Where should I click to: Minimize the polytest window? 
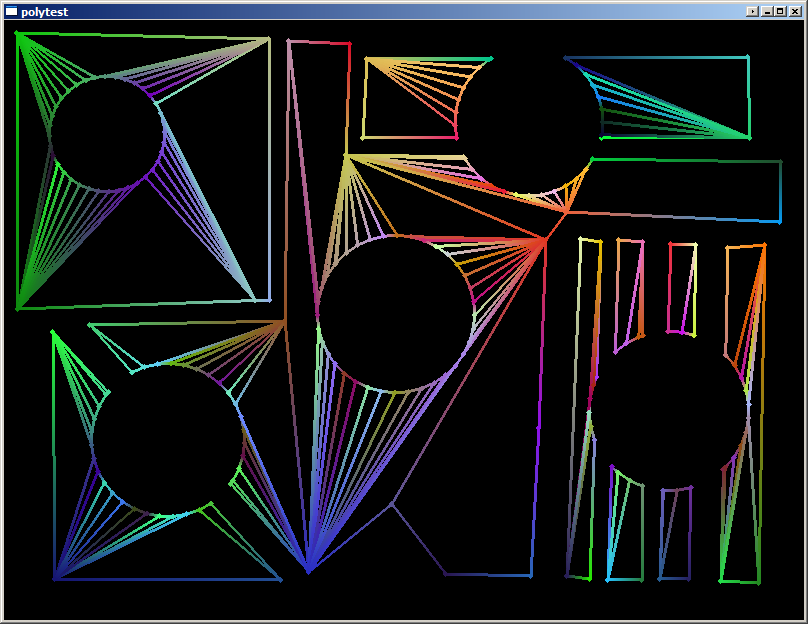(767, 11)
